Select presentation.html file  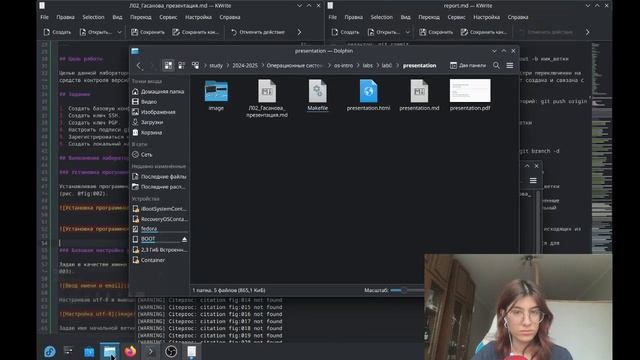tap(368, 96)
